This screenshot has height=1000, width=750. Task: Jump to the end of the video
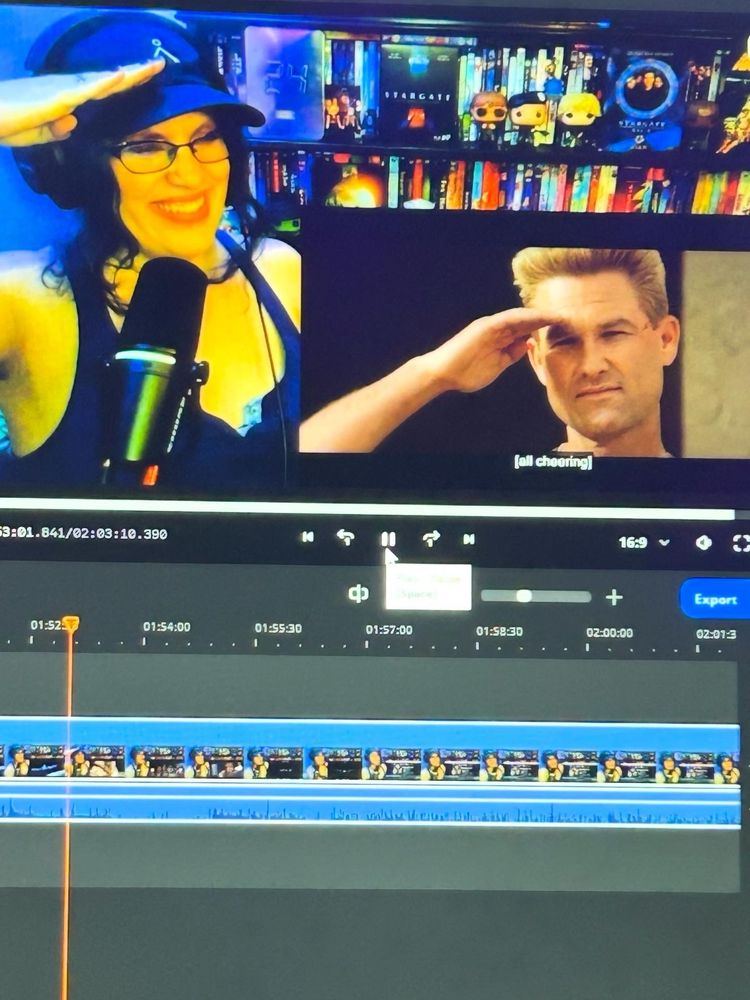pyautogui.click(x=469, y=540)
